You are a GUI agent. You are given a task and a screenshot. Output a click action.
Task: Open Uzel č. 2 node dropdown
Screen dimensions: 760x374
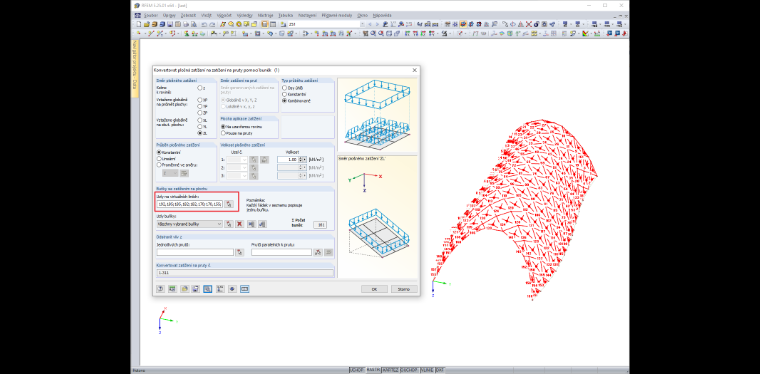pyautogui.click(x=244, y=168)
